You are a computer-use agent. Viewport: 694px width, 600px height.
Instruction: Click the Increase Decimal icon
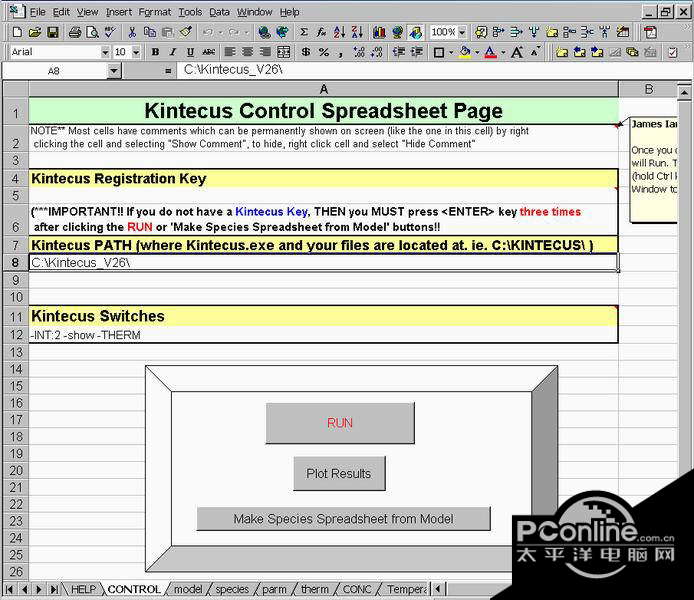(x=359, y=52)
